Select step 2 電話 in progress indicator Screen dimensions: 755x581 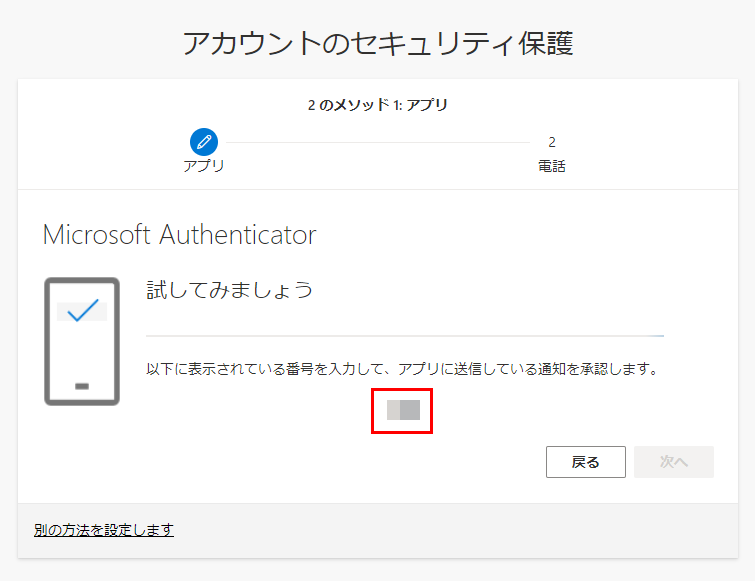552,154
